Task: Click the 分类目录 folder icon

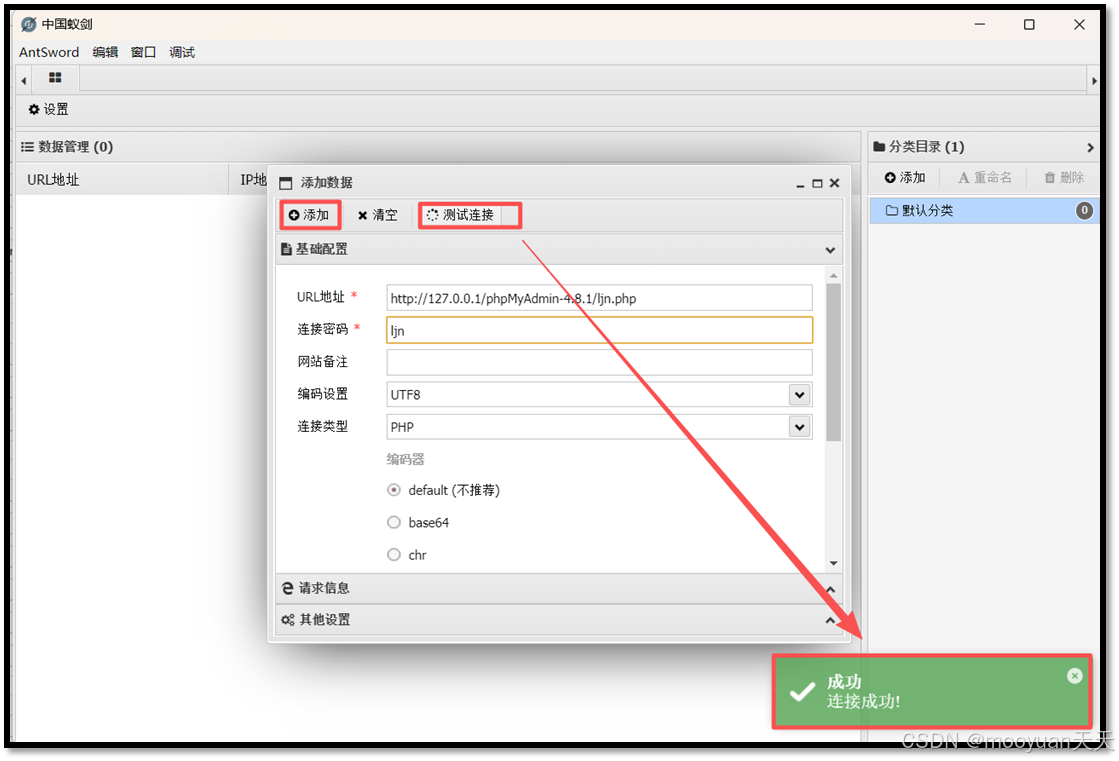Action: [879, 146]
